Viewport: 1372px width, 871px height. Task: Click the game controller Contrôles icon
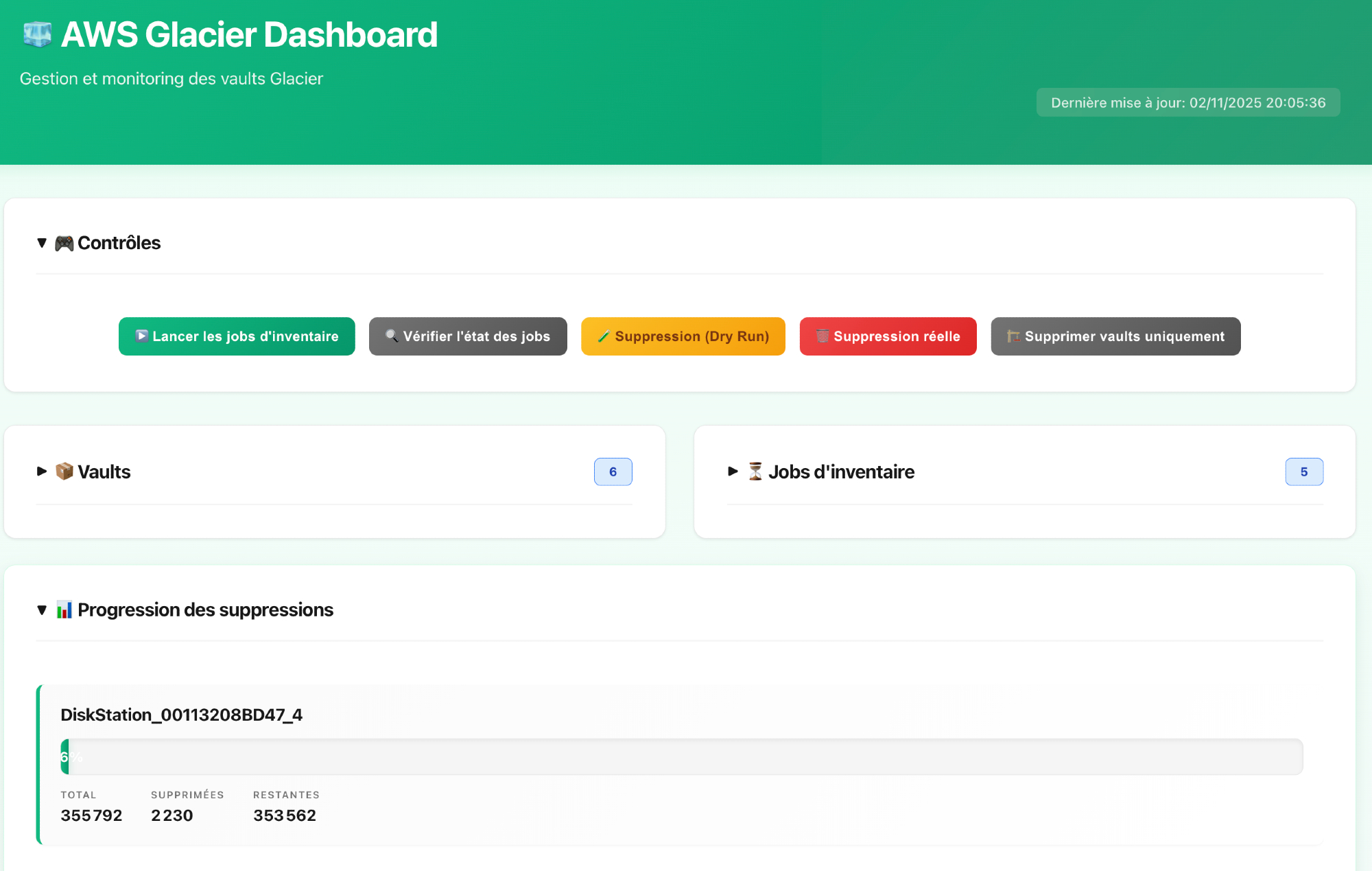tap(64, 243)
